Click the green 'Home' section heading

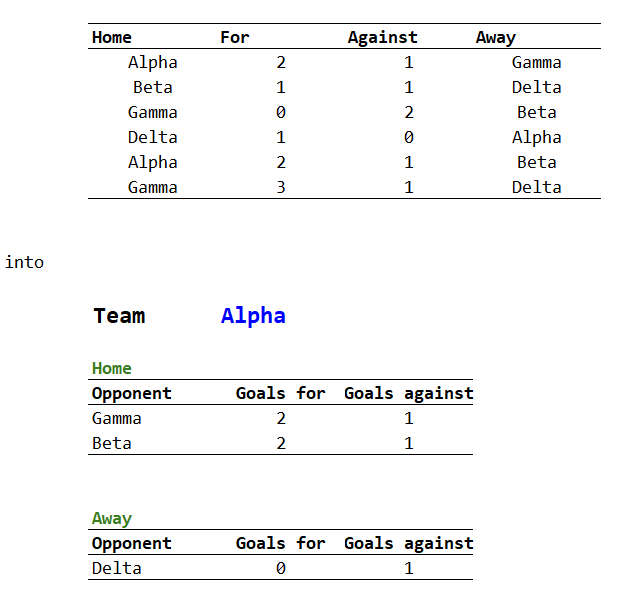111,368
